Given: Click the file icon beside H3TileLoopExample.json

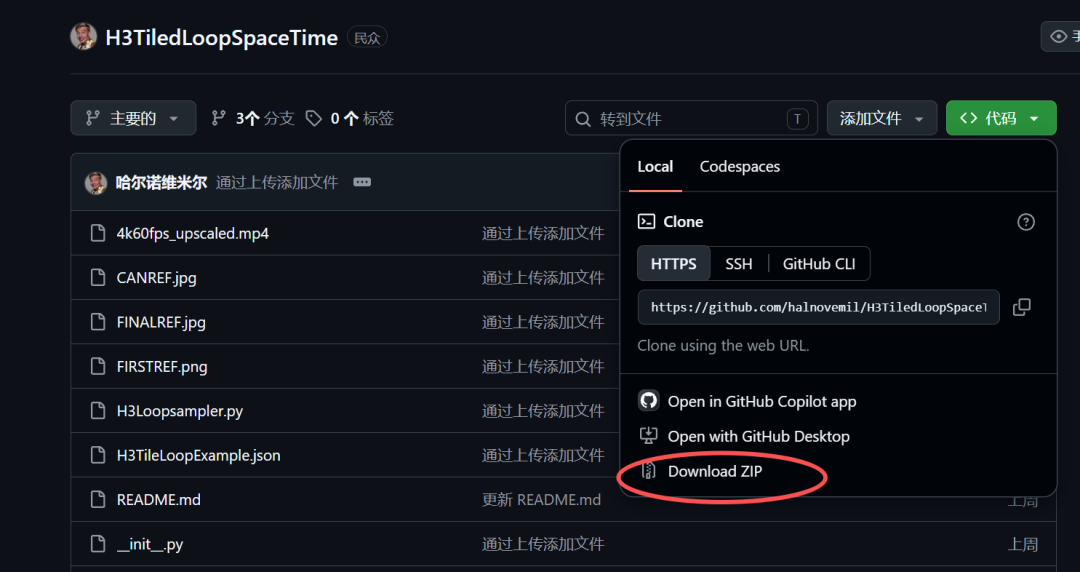Looking at the screenshot, I should point(98,456).
